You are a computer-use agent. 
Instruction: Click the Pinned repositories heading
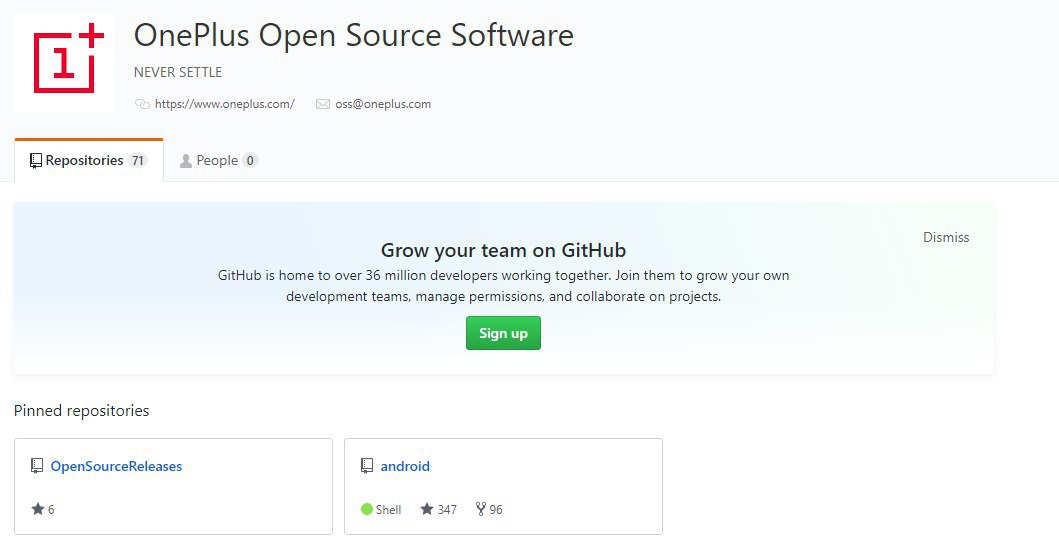point(82,410)
